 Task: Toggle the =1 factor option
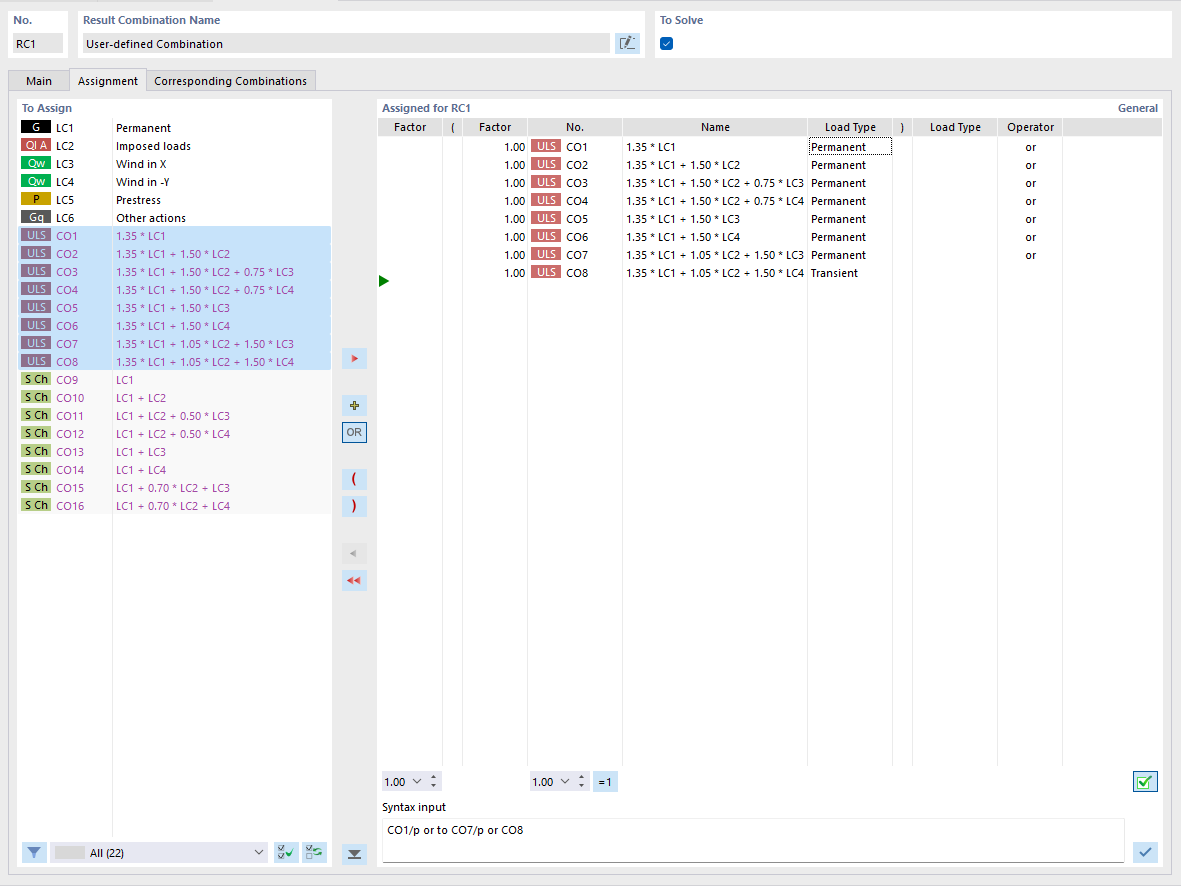pos(605,781)
